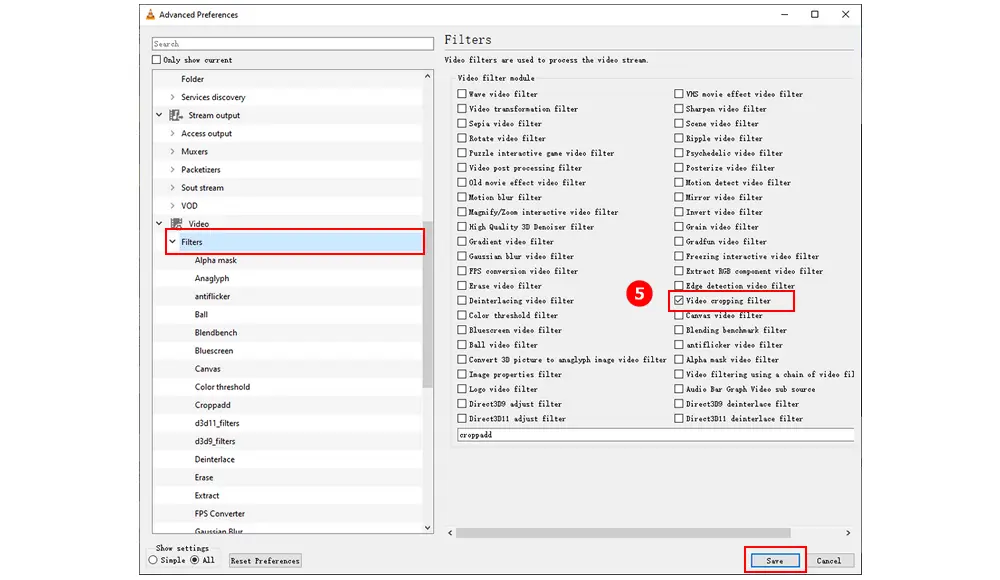1000x580 pixels.
Task: Select the Deinterlace tree entry
Action: point(214,459)
